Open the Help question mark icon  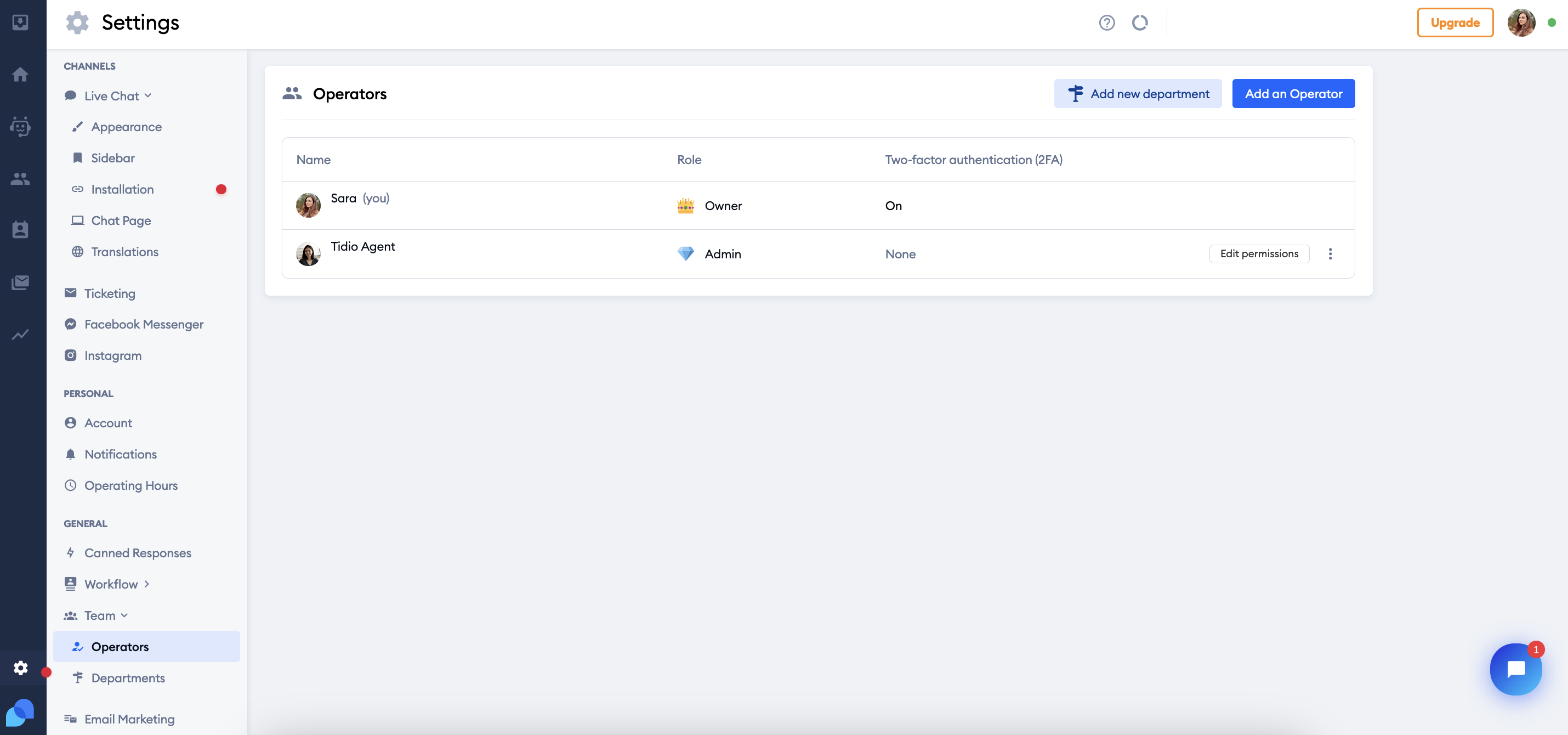(1106, 22)
